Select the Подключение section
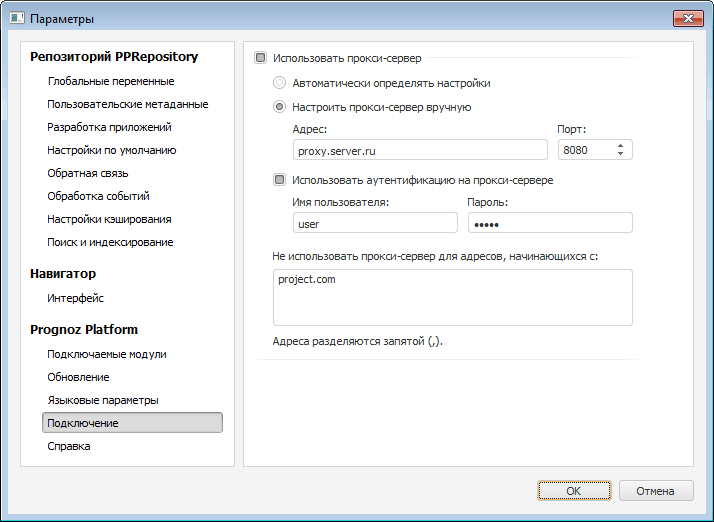Screen dimensions: 714x522 point(133,423)
